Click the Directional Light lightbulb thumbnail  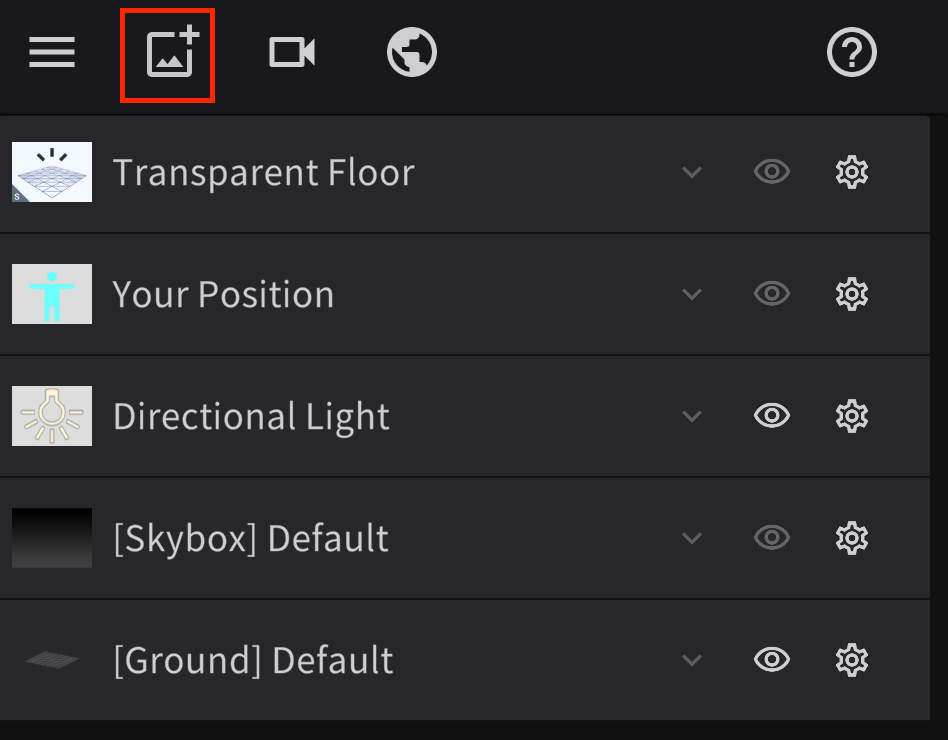click(x=52, y=416)
